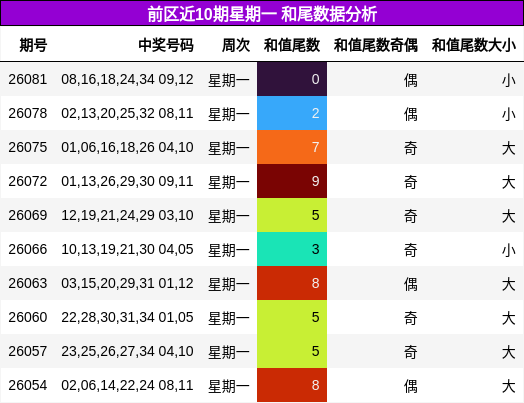This screenshot has height=403, width=524.
Task: Click 偶 in row 26063
Action: [x=411, y=284]
